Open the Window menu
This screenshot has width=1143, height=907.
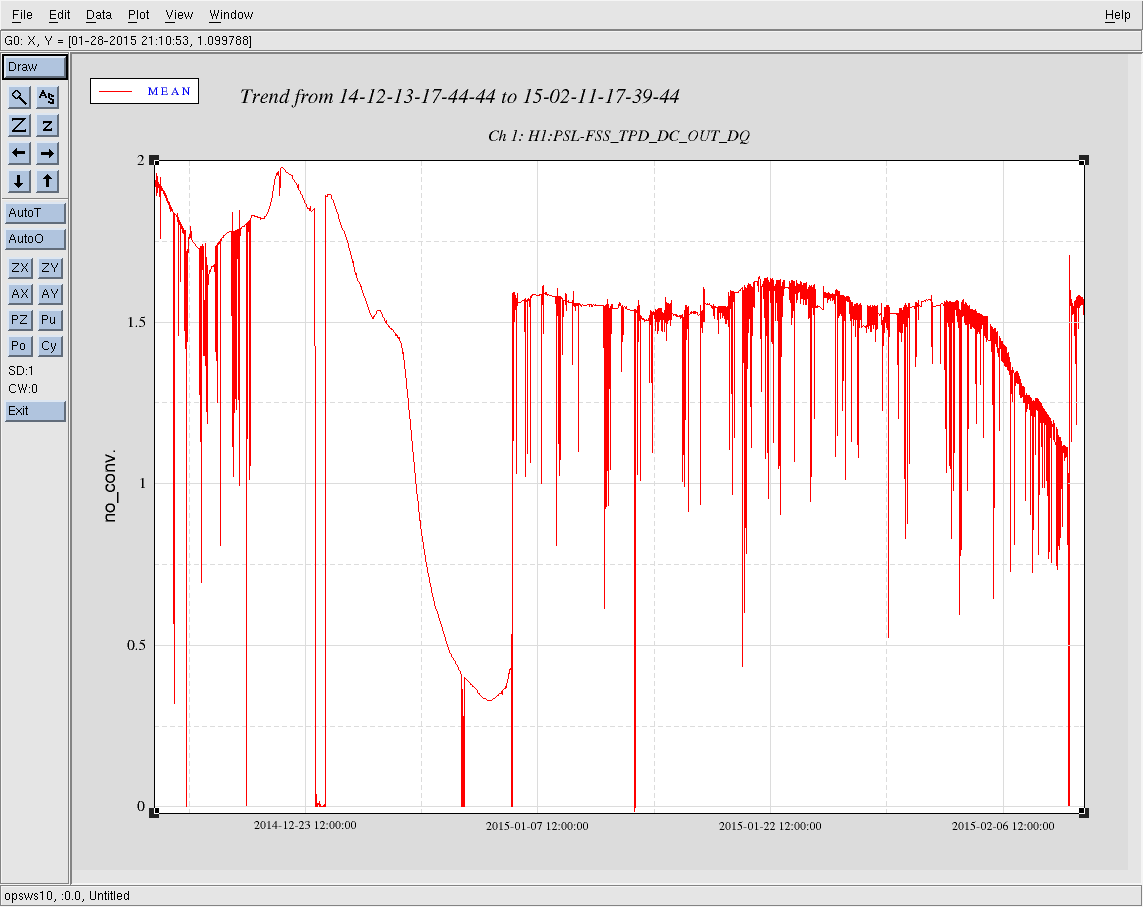coord(231,15)
